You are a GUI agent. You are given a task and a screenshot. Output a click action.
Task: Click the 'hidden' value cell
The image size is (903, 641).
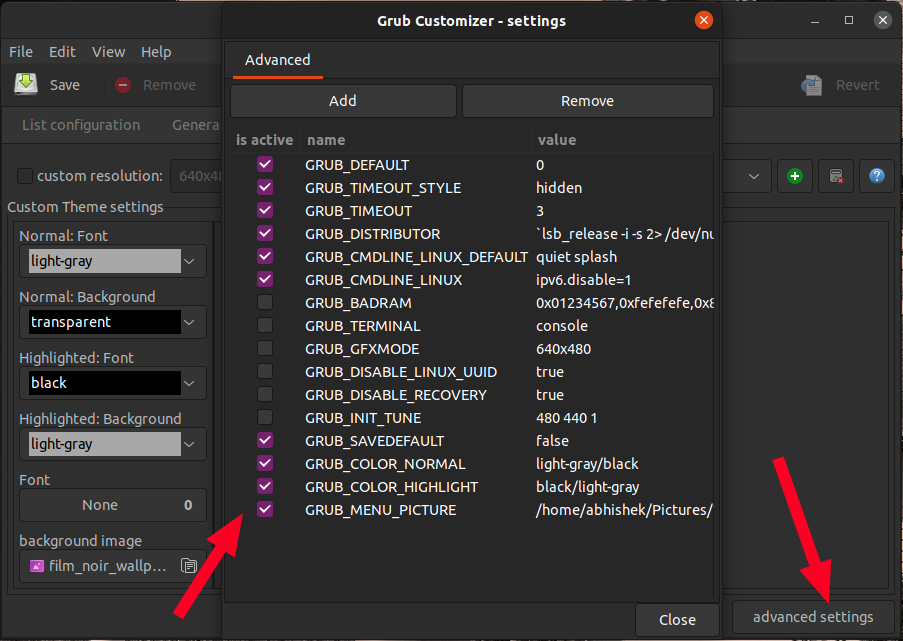[559, 188]
